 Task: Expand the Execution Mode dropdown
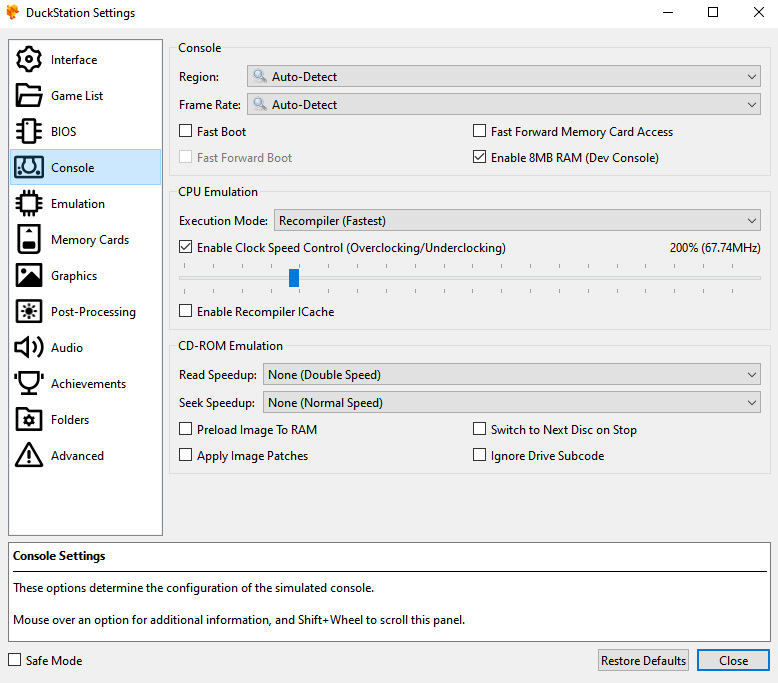(517, 220)
